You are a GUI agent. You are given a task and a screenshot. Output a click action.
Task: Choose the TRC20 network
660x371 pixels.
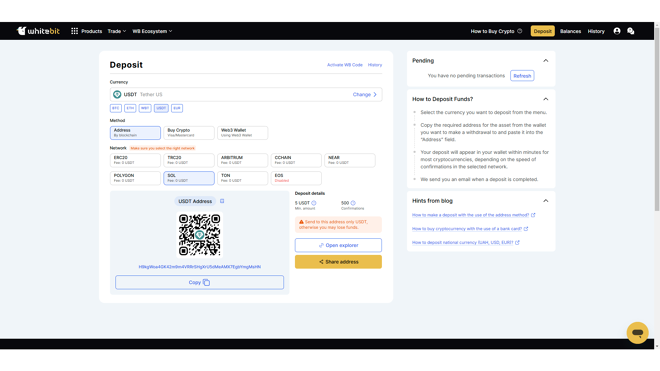189,160
